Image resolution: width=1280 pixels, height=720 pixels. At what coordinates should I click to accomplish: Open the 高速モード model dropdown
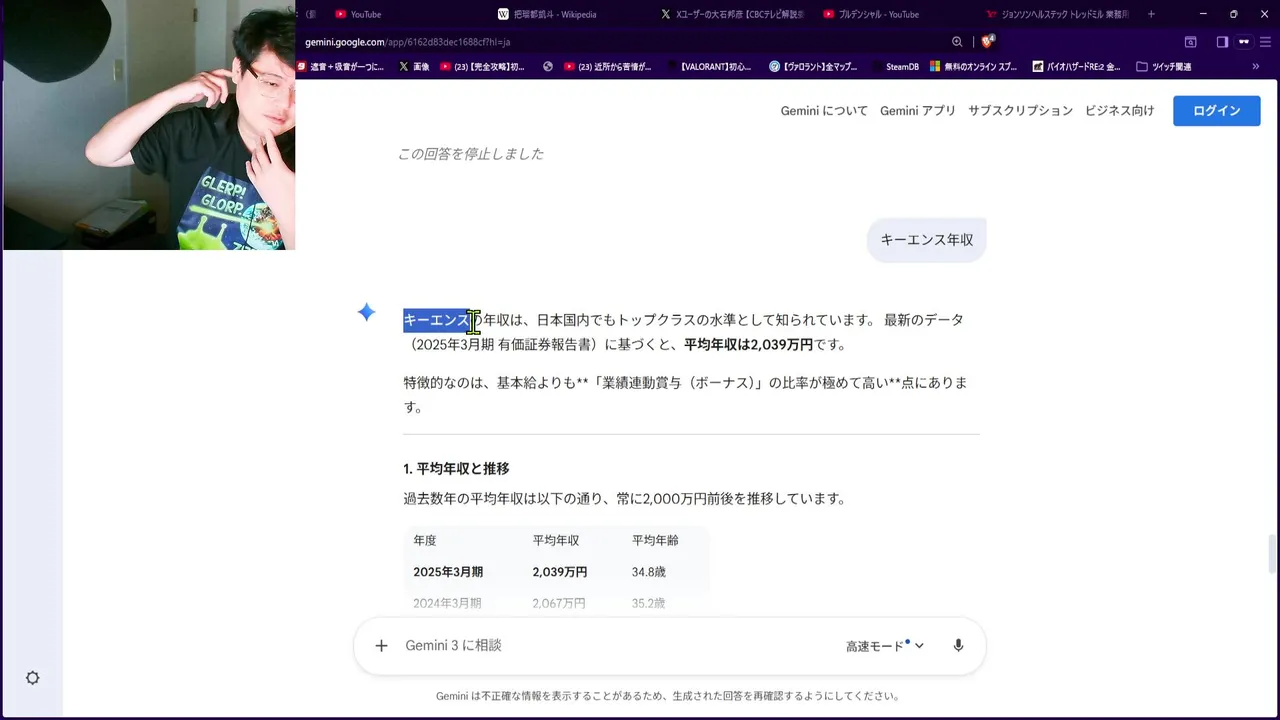coord(885,646)
